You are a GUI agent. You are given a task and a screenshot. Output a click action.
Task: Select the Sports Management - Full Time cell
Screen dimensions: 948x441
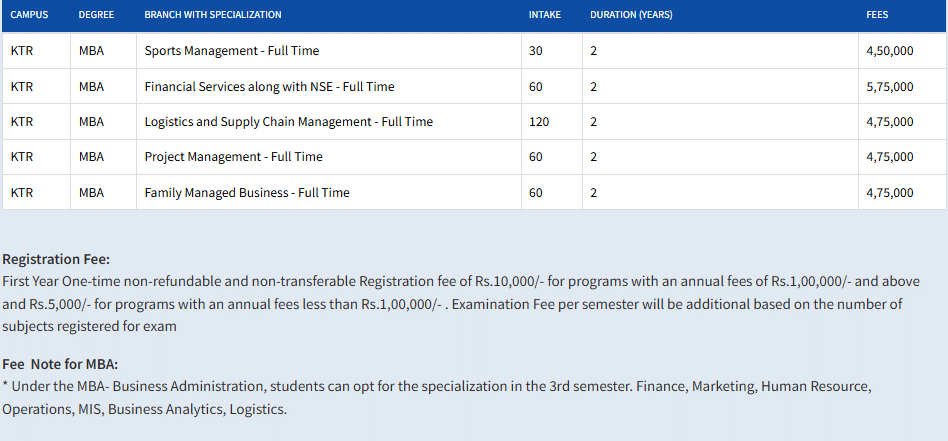click(x=232, y=51)
